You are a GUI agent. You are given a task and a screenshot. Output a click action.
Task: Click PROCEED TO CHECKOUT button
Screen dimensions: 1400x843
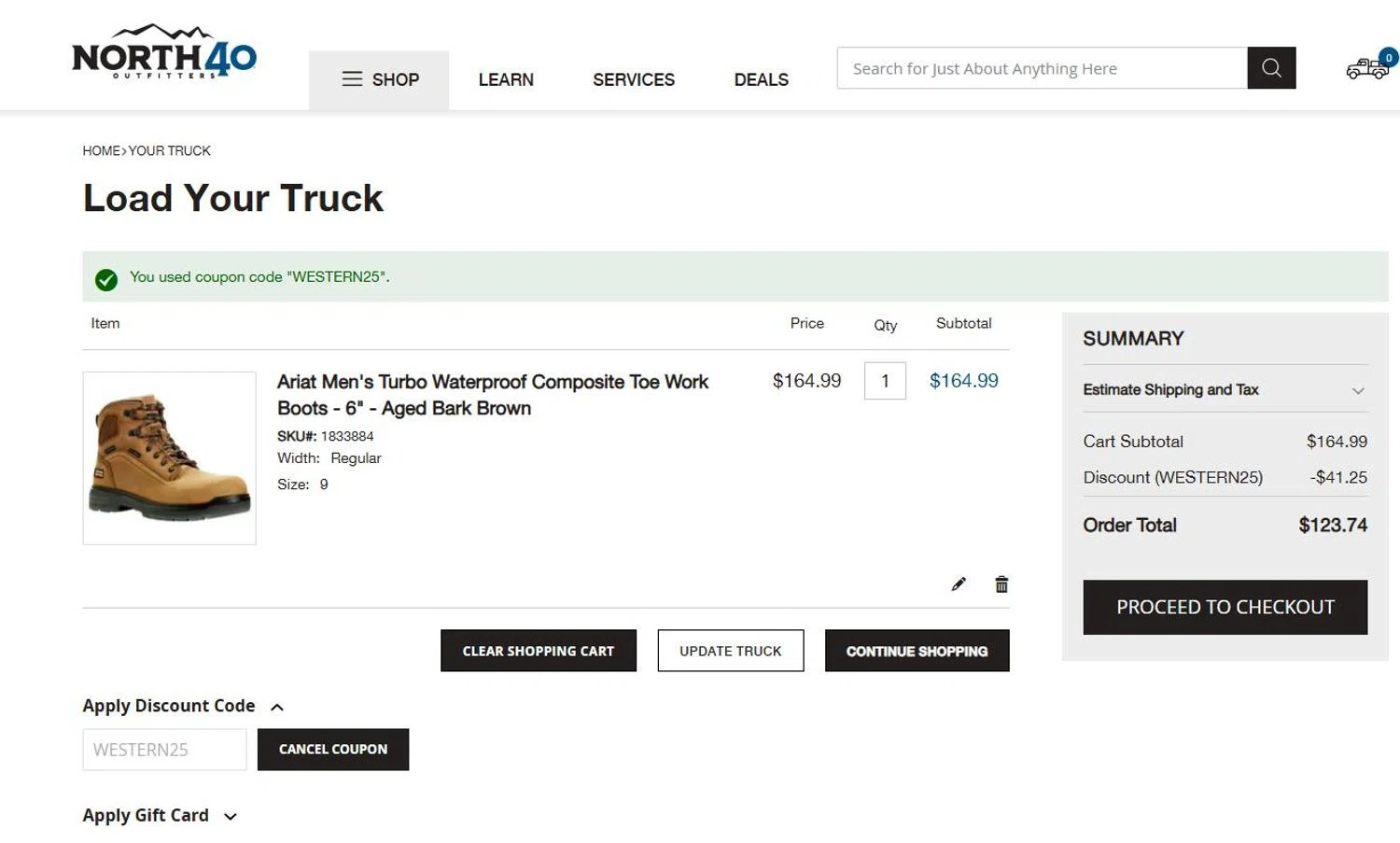(1225, 607)
